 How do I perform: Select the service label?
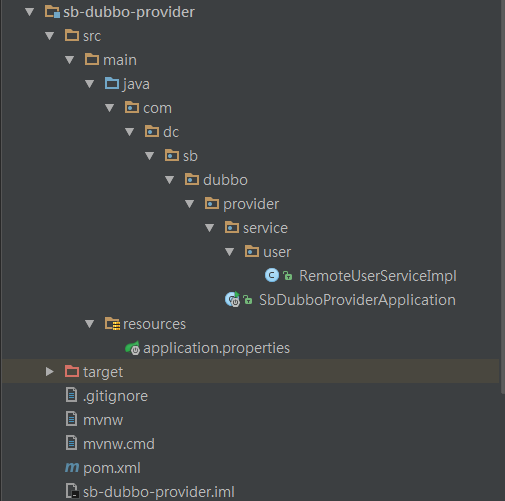coord(265,228)
